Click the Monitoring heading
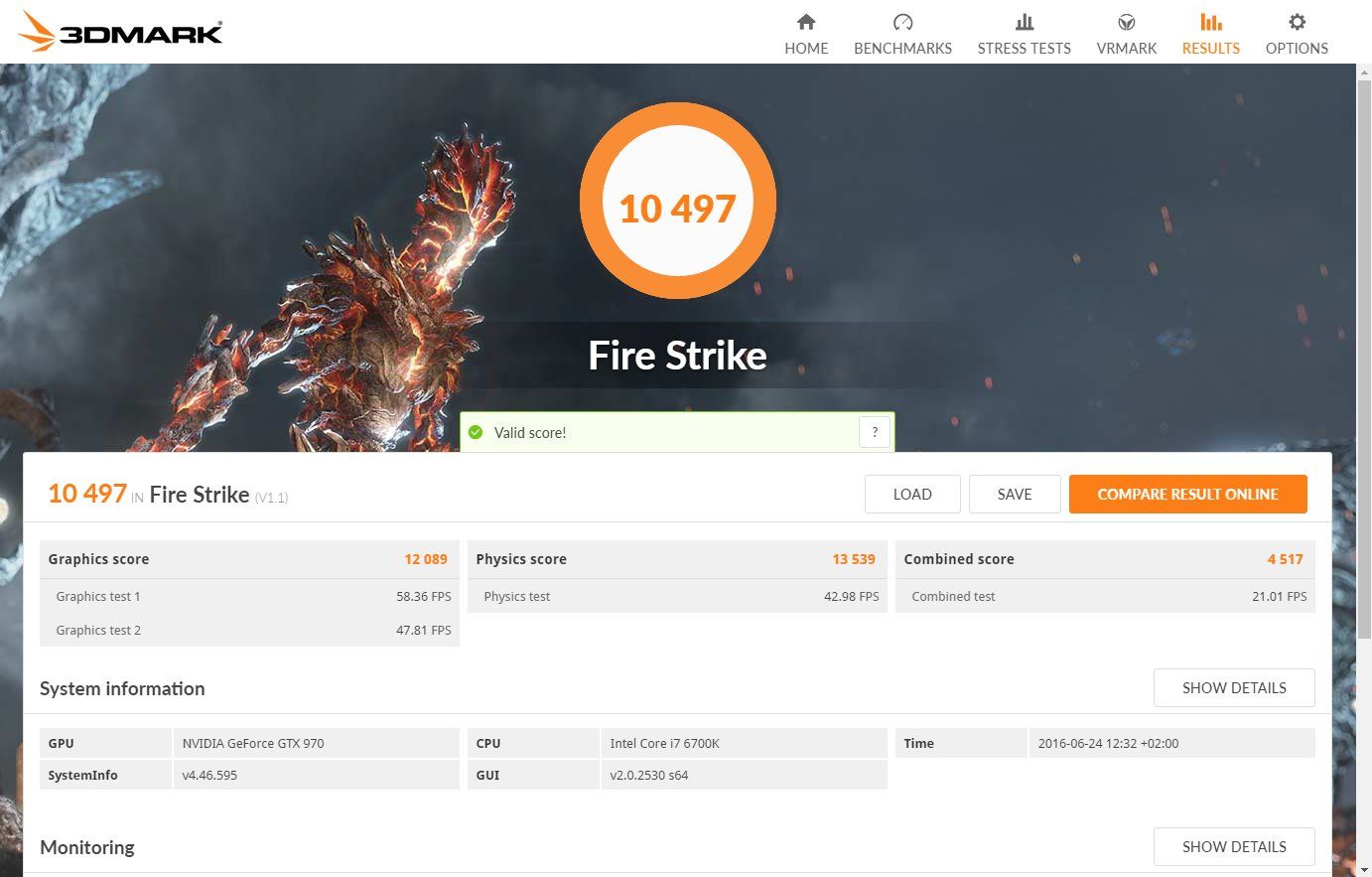Image resolution: width=1372 pixels, height=877 pixels. click(87, 847)
